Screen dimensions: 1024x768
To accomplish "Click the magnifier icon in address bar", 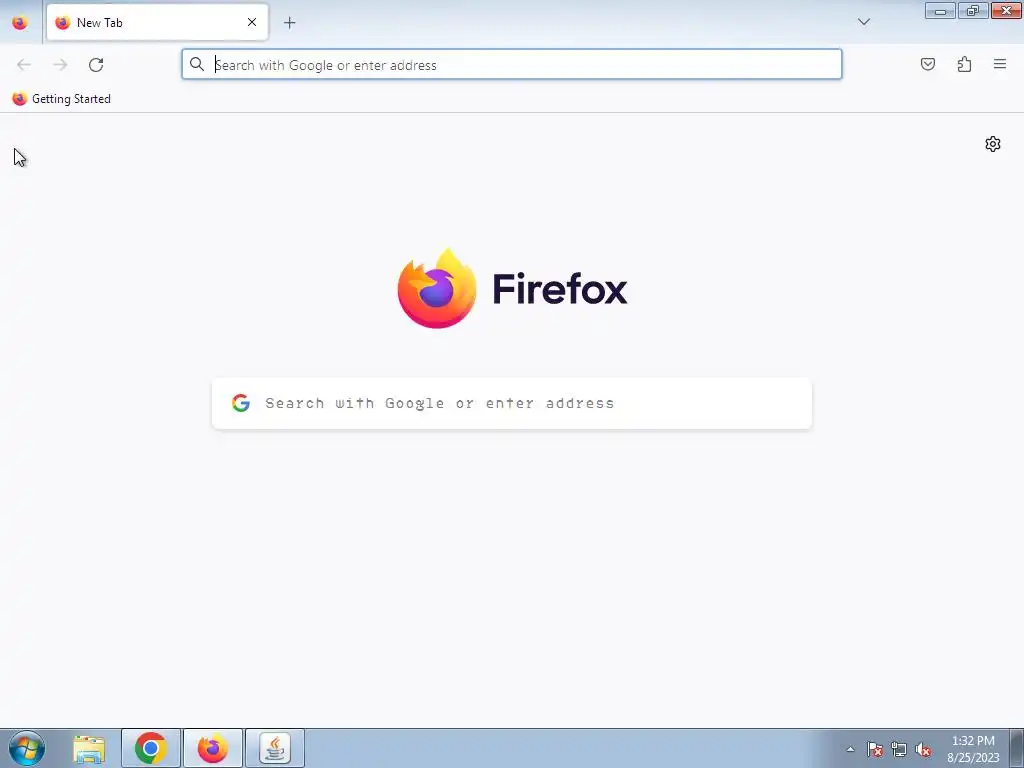I will click(197, 64).
